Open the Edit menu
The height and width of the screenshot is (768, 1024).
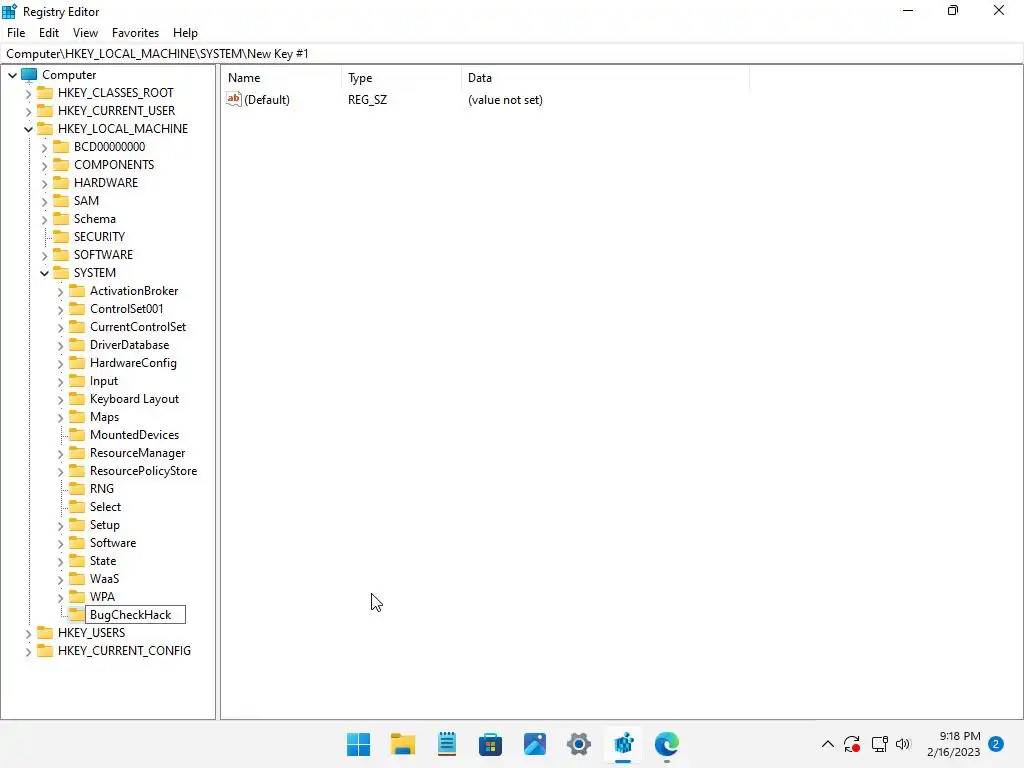pos(49,33)
